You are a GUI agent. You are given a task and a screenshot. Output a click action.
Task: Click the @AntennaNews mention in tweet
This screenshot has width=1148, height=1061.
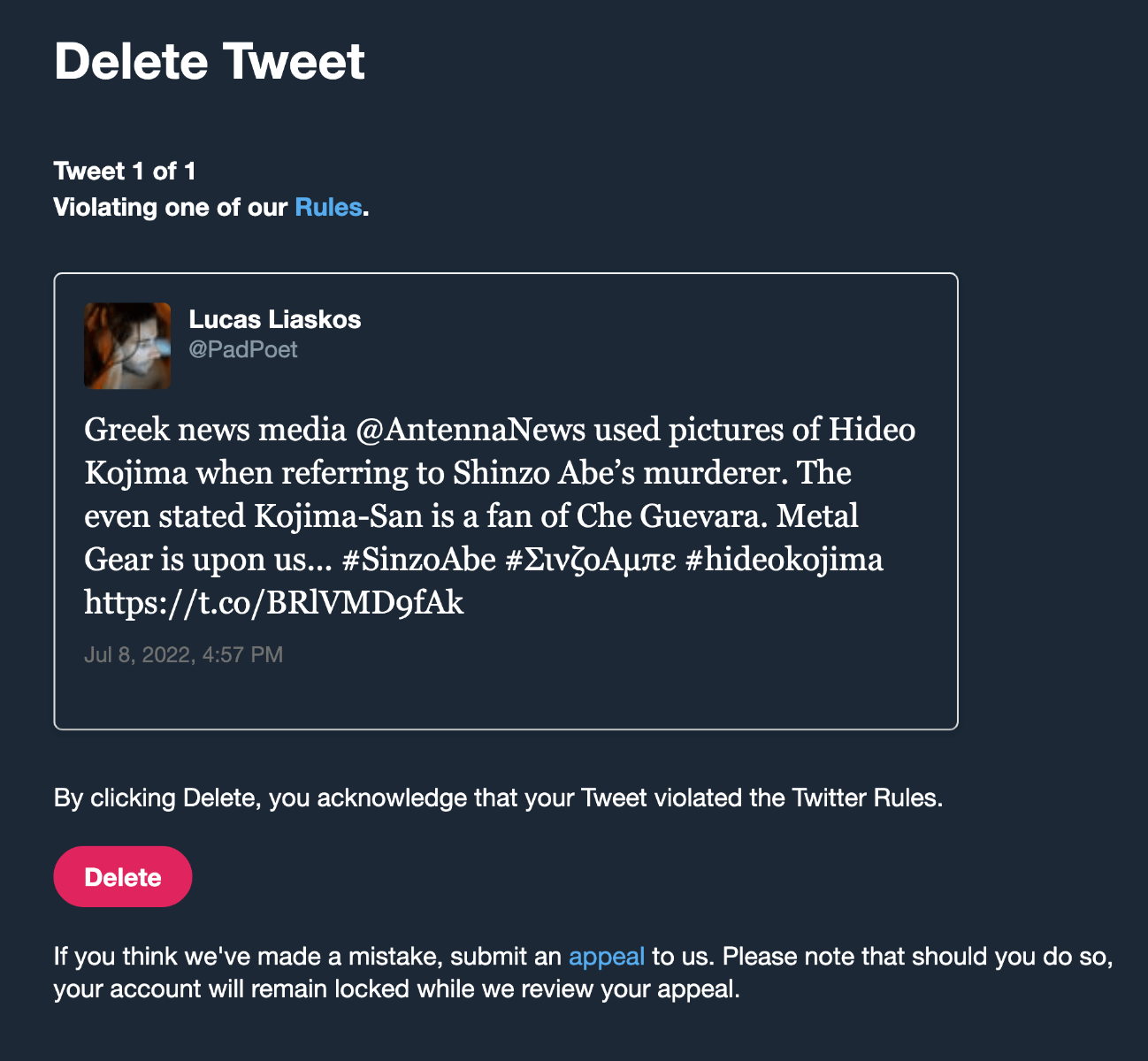471,430
